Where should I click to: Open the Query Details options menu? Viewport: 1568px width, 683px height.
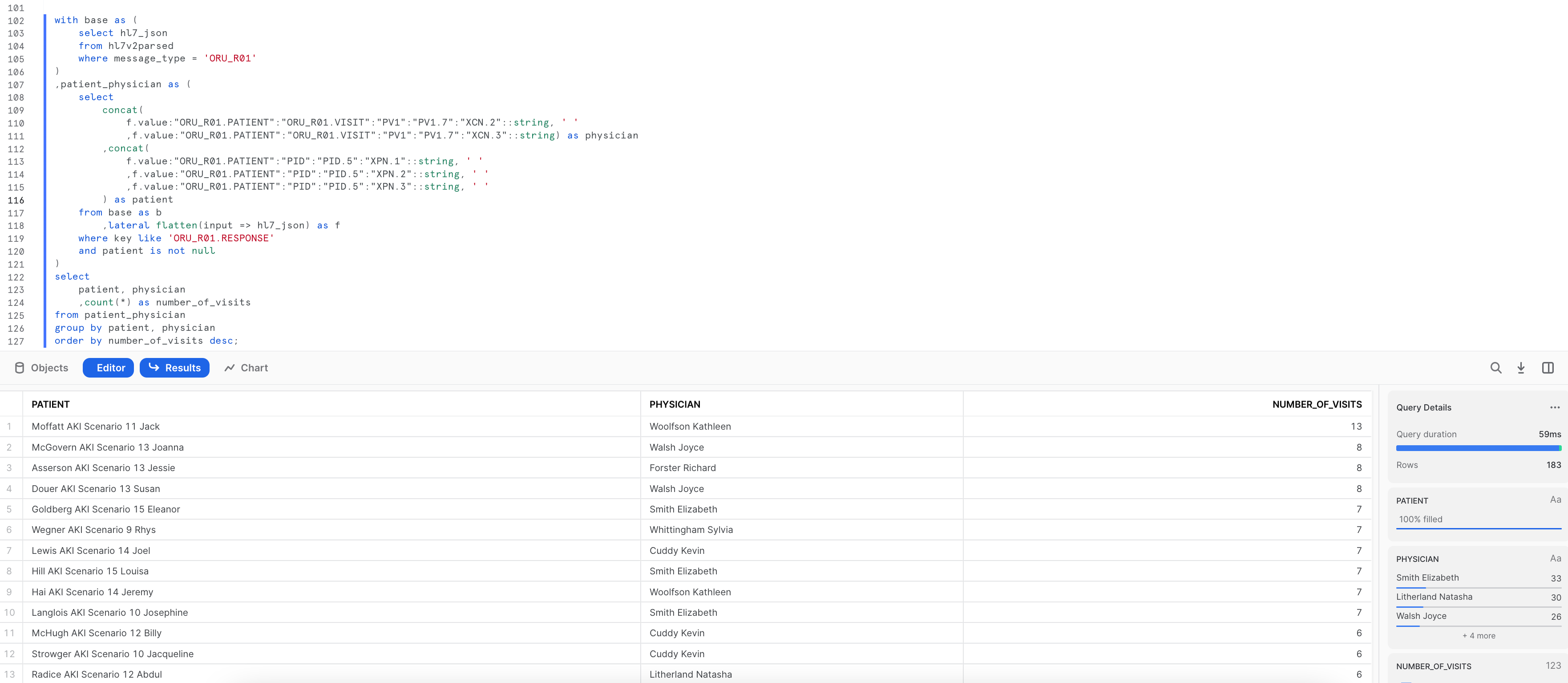1555,407
